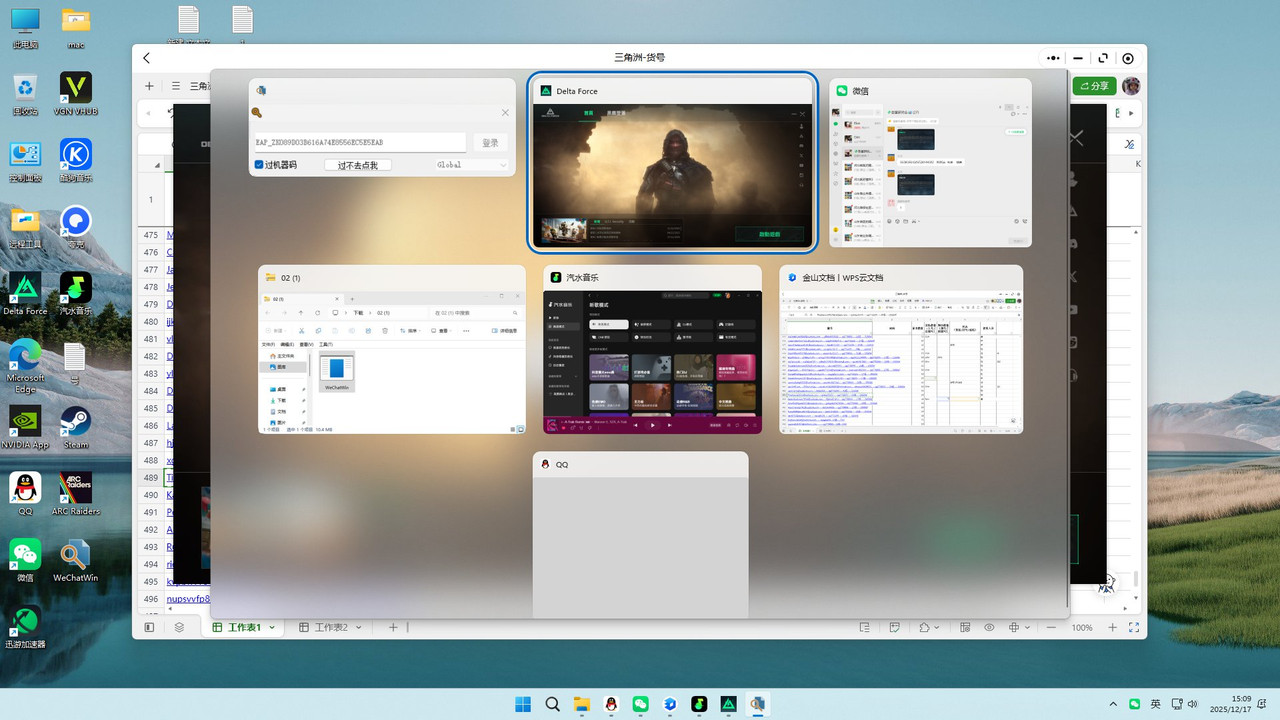Open the Windows Start menu
The height and width of the screenshot is (720, 1280).
(523, 704)
